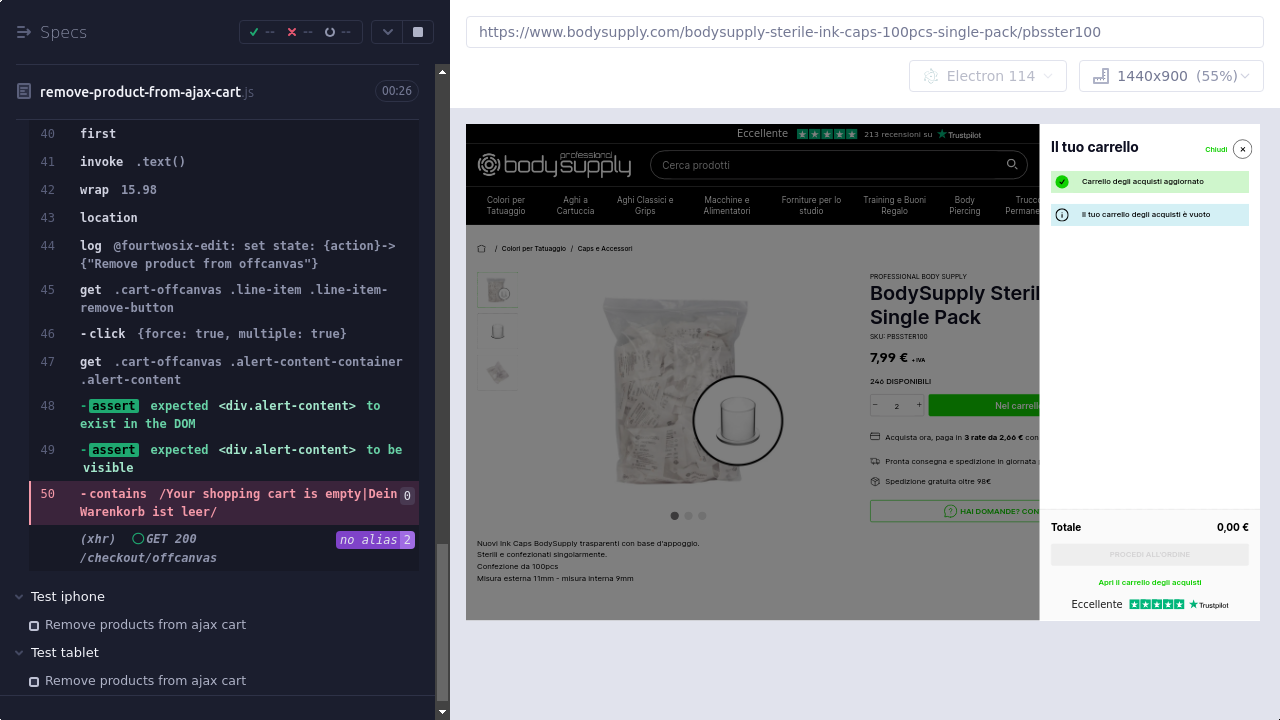Click the Specs list icon

pyautogui.click(x=24, y=32)
